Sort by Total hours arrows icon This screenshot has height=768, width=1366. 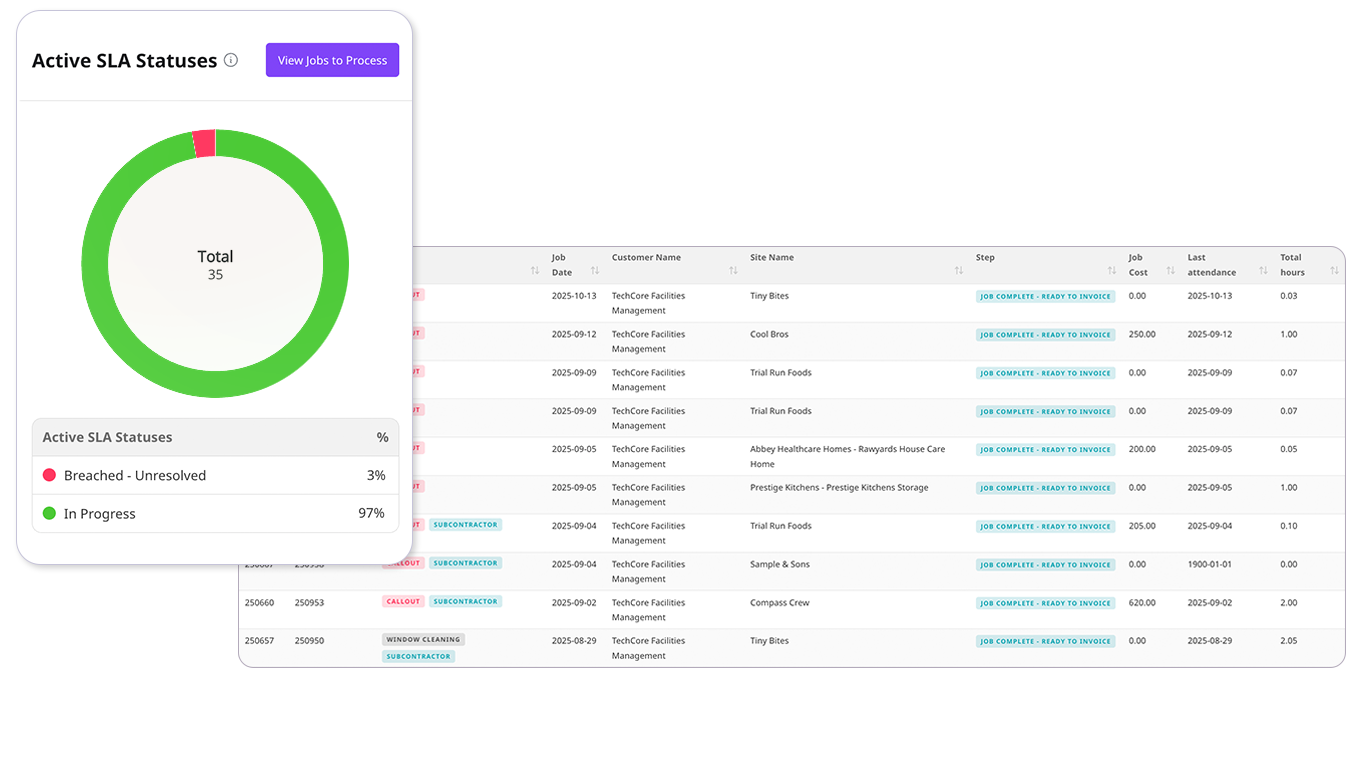click(x=1334, y=271)
